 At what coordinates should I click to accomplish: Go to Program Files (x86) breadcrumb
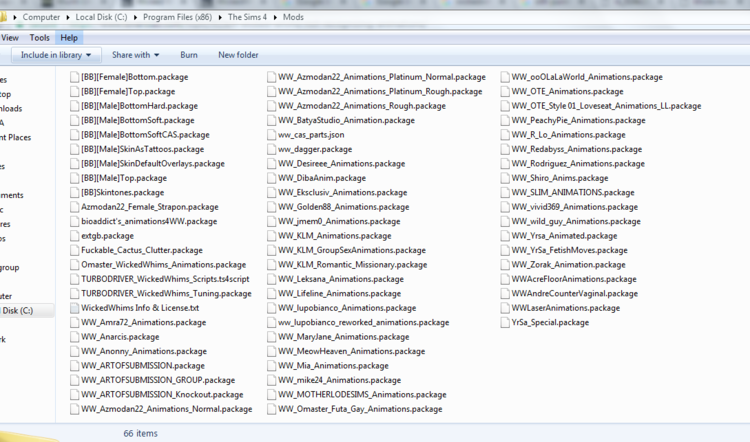tap(177, 17)
